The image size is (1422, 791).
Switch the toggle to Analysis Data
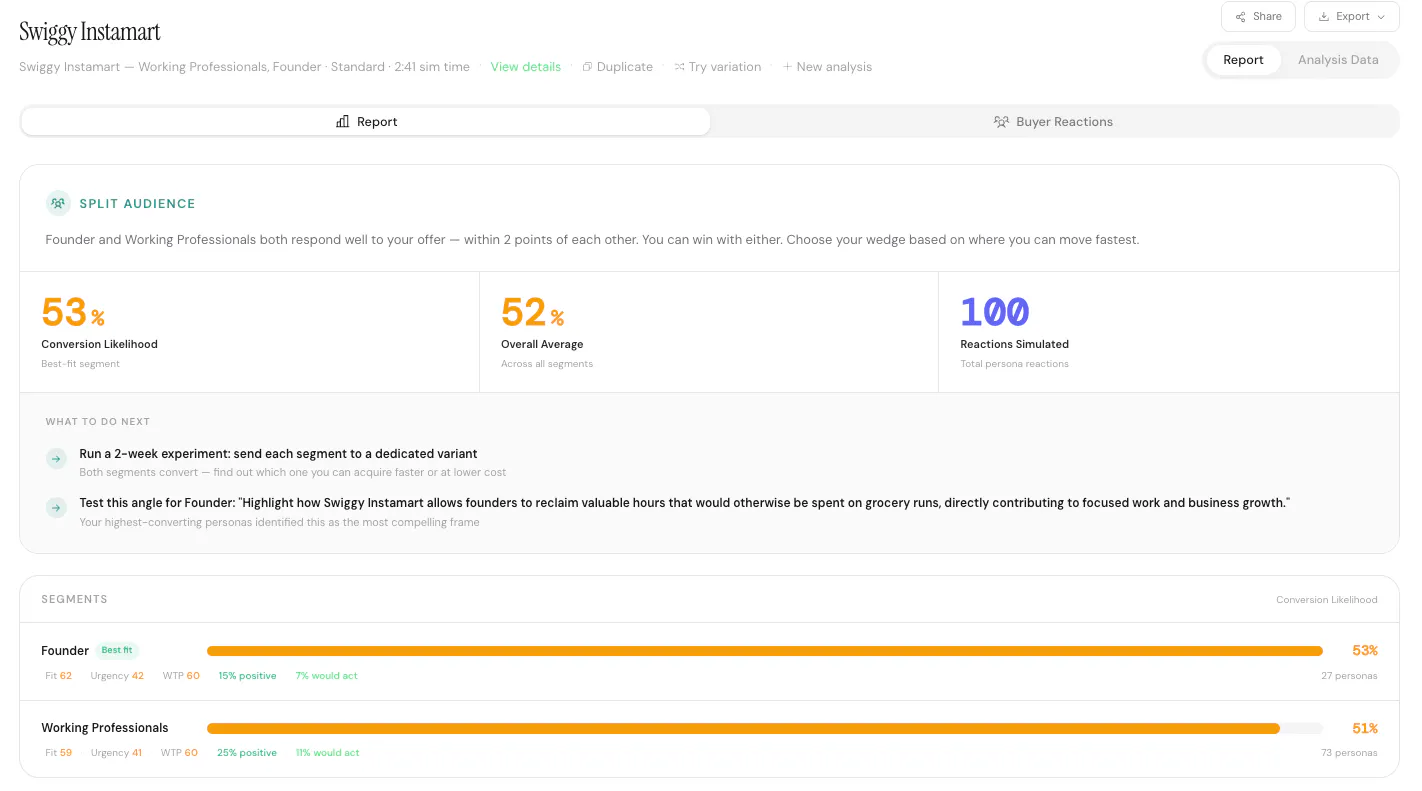tap(1338, 60)
